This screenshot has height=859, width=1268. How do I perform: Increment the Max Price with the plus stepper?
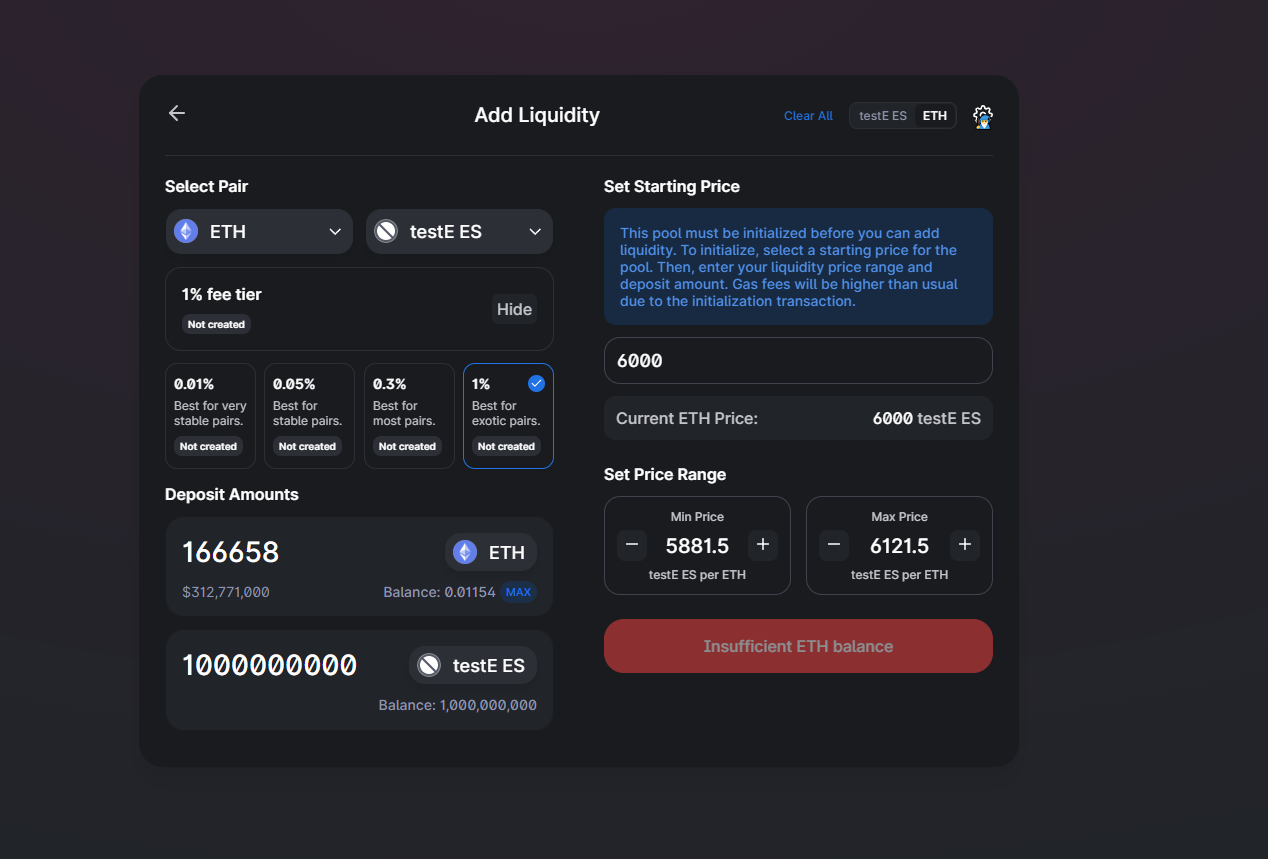(964, 545)
